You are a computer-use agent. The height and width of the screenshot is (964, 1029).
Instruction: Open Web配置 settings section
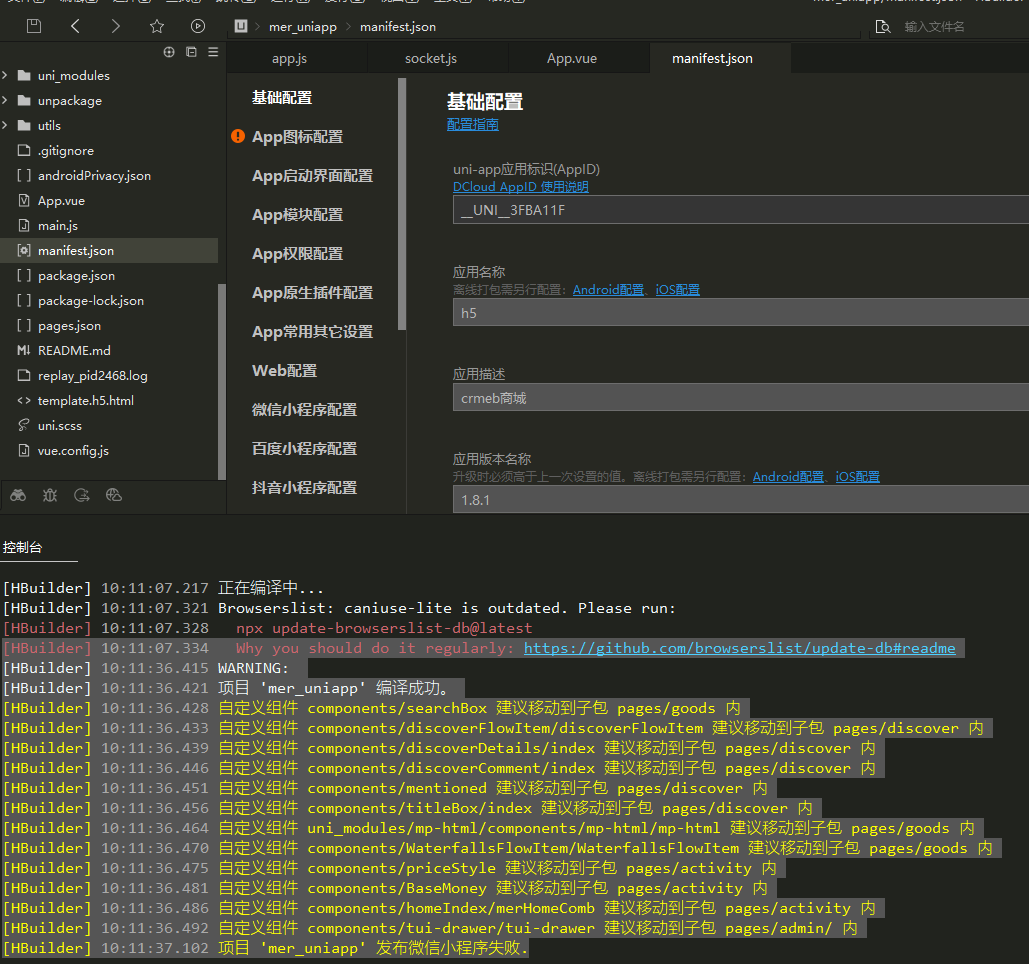point(284,371)
